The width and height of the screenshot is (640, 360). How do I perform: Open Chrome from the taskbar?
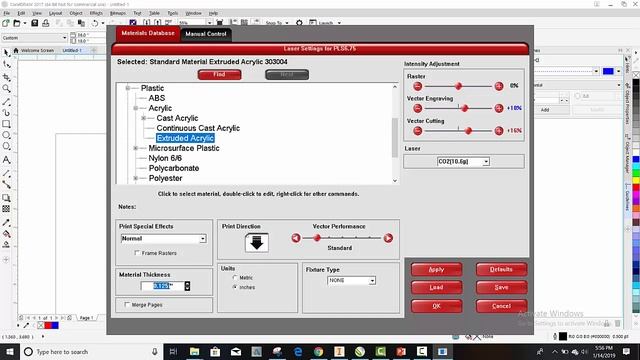coord(318,351)
